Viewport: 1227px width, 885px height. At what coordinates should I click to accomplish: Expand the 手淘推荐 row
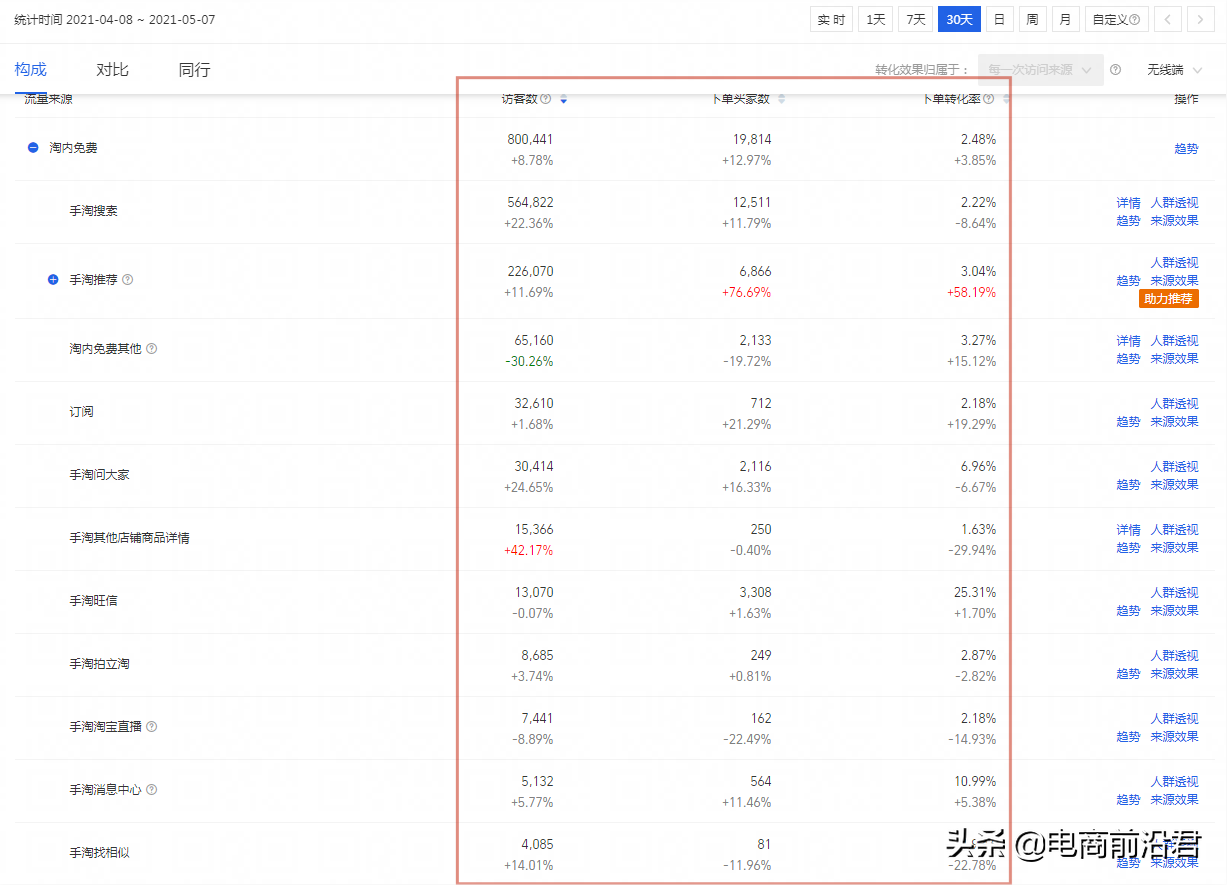pos(54,280)
